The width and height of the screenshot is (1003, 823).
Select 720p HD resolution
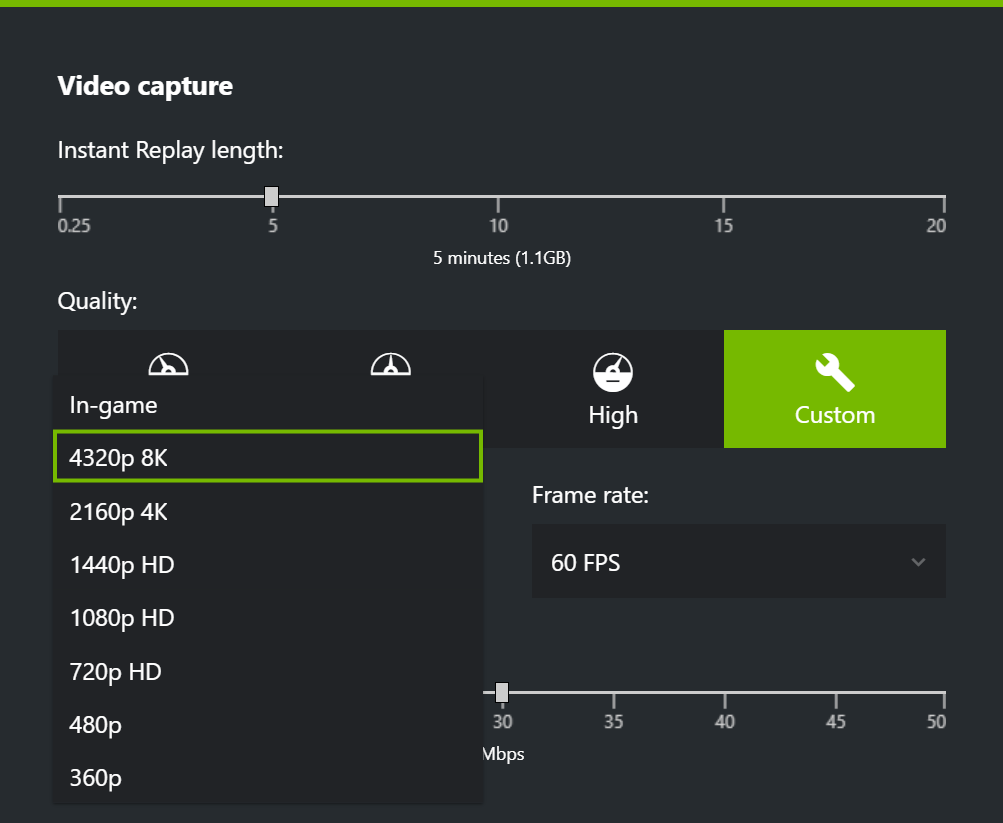tap(268, 671)
